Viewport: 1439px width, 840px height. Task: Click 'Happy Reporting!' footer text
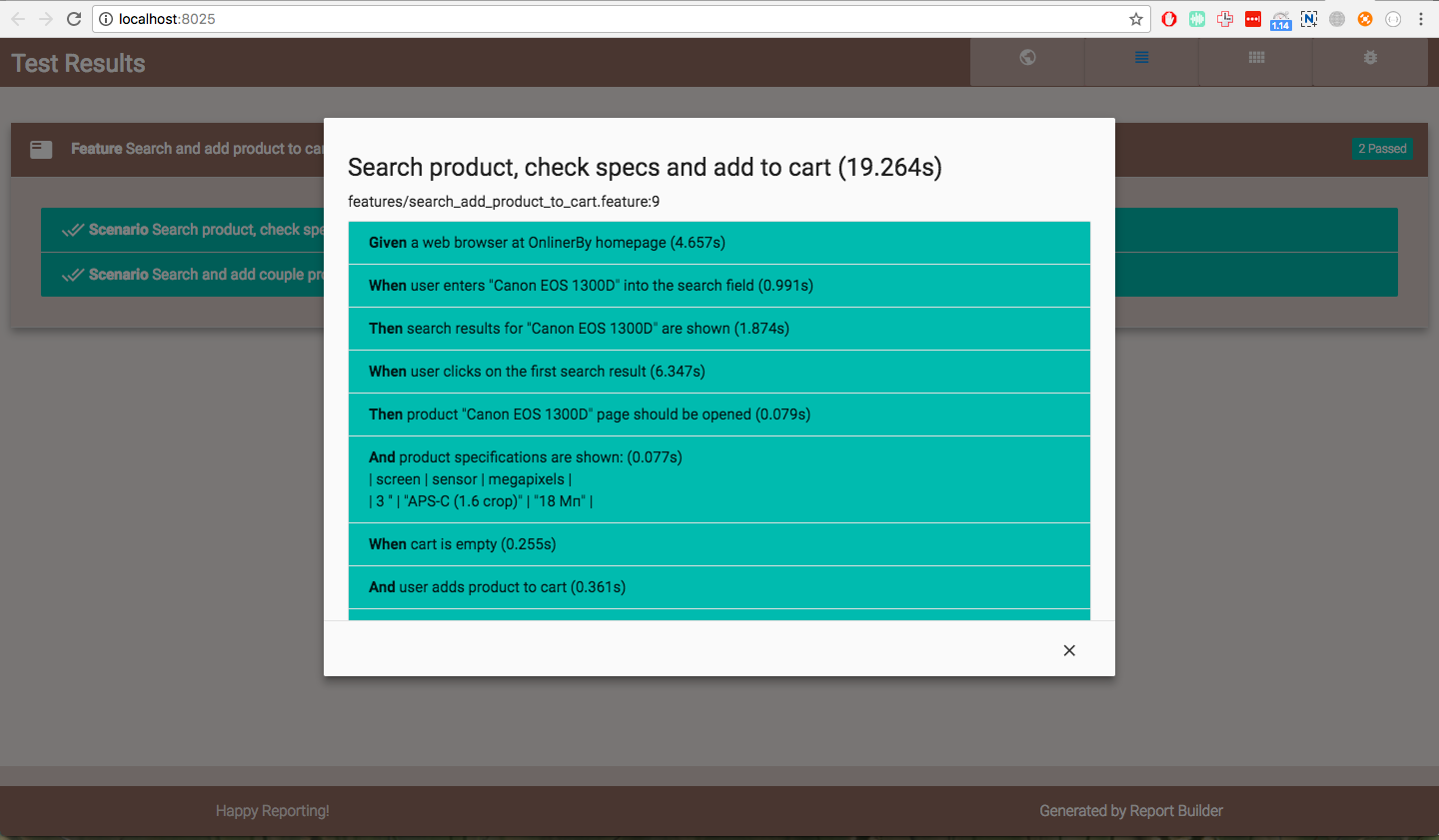point(273,811)
